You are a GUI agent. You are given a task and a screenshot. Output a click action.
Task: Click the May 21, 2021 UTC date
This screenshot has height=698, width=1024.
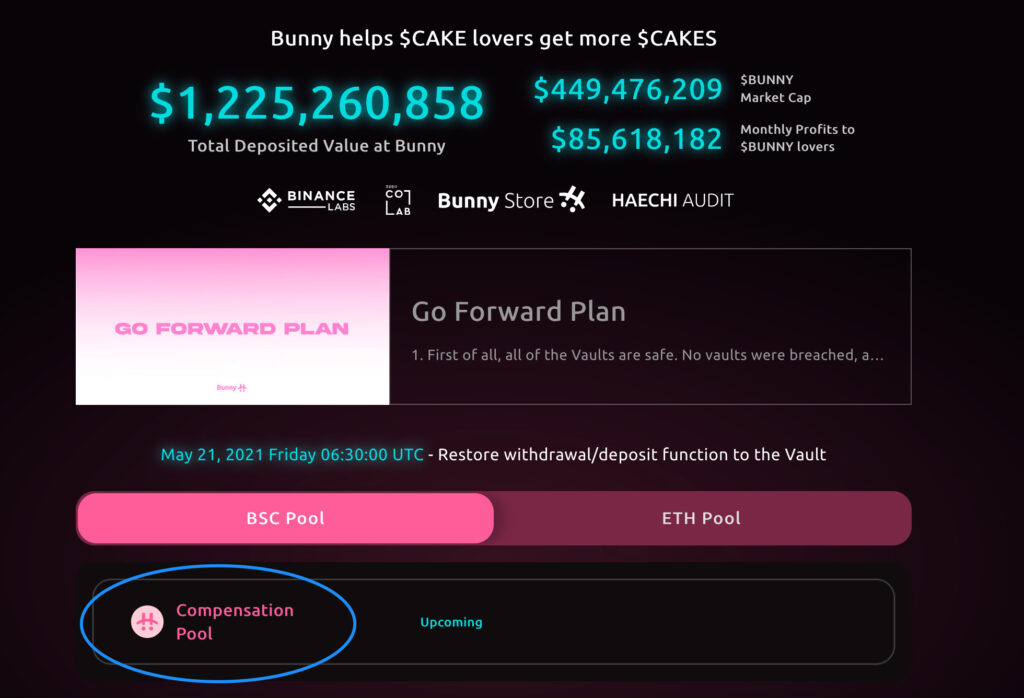(292, 454)
